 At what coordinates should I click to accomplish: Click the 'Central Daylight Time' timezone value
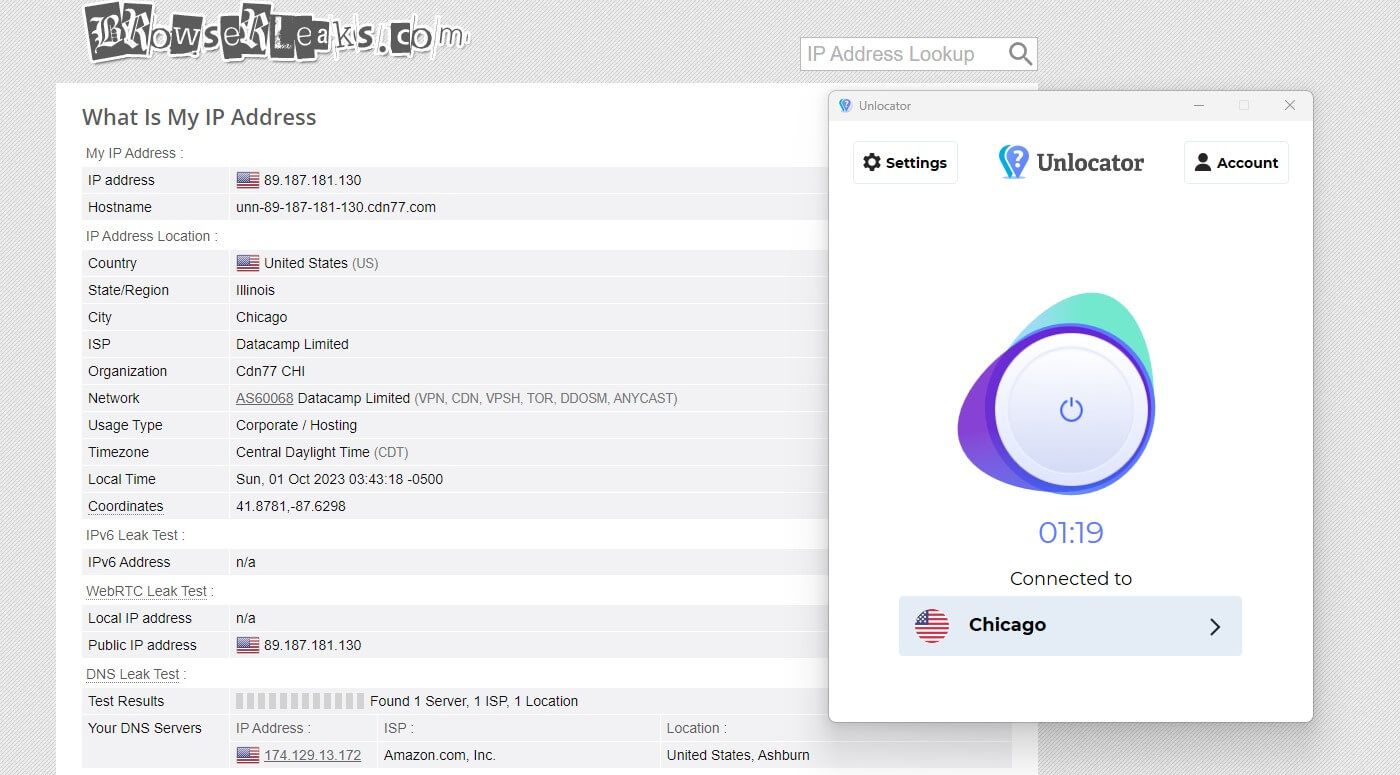click(x=303, y=452)
